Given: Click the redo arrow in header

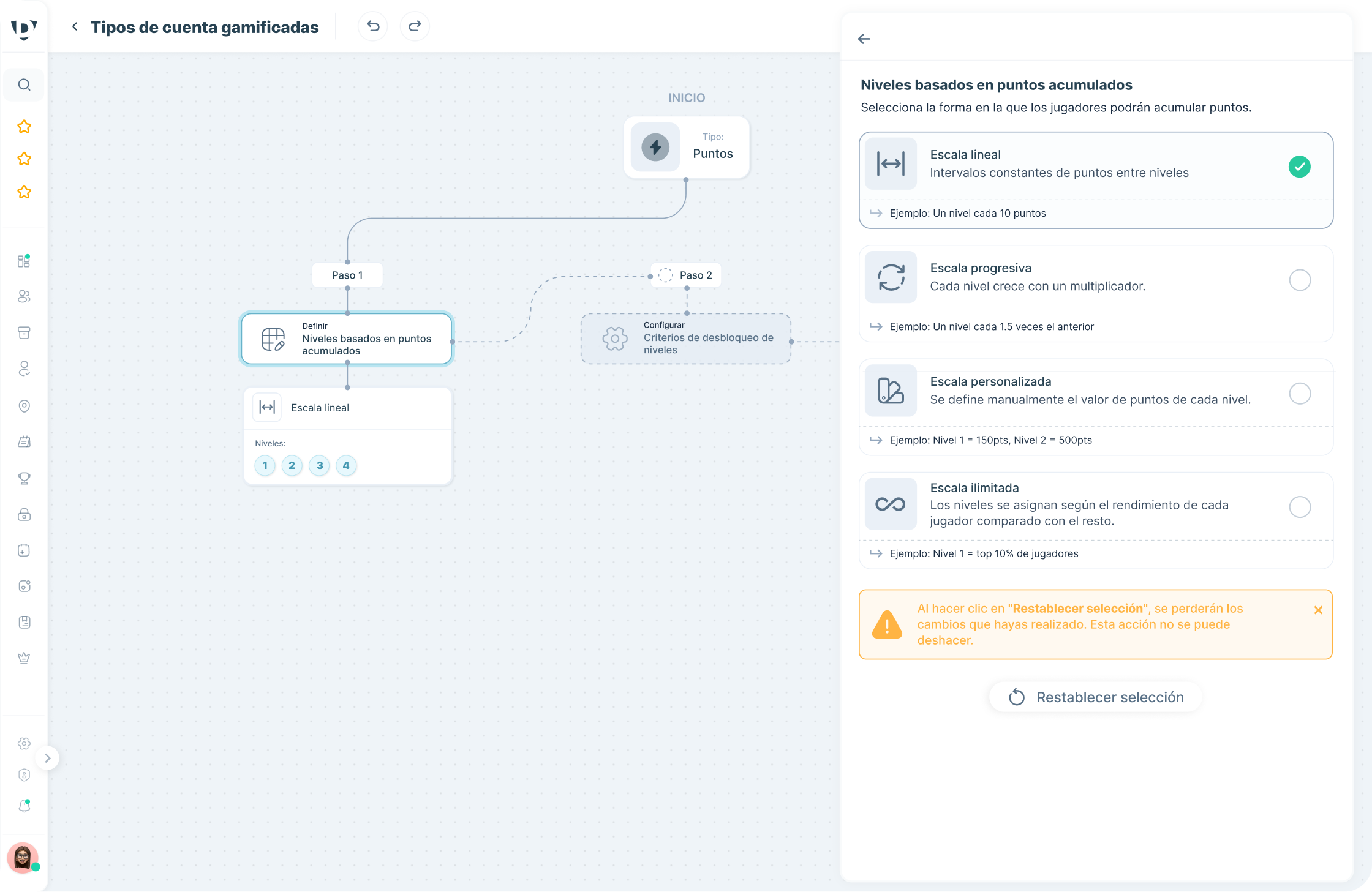Looking at the screenshot, I should 415,26.
